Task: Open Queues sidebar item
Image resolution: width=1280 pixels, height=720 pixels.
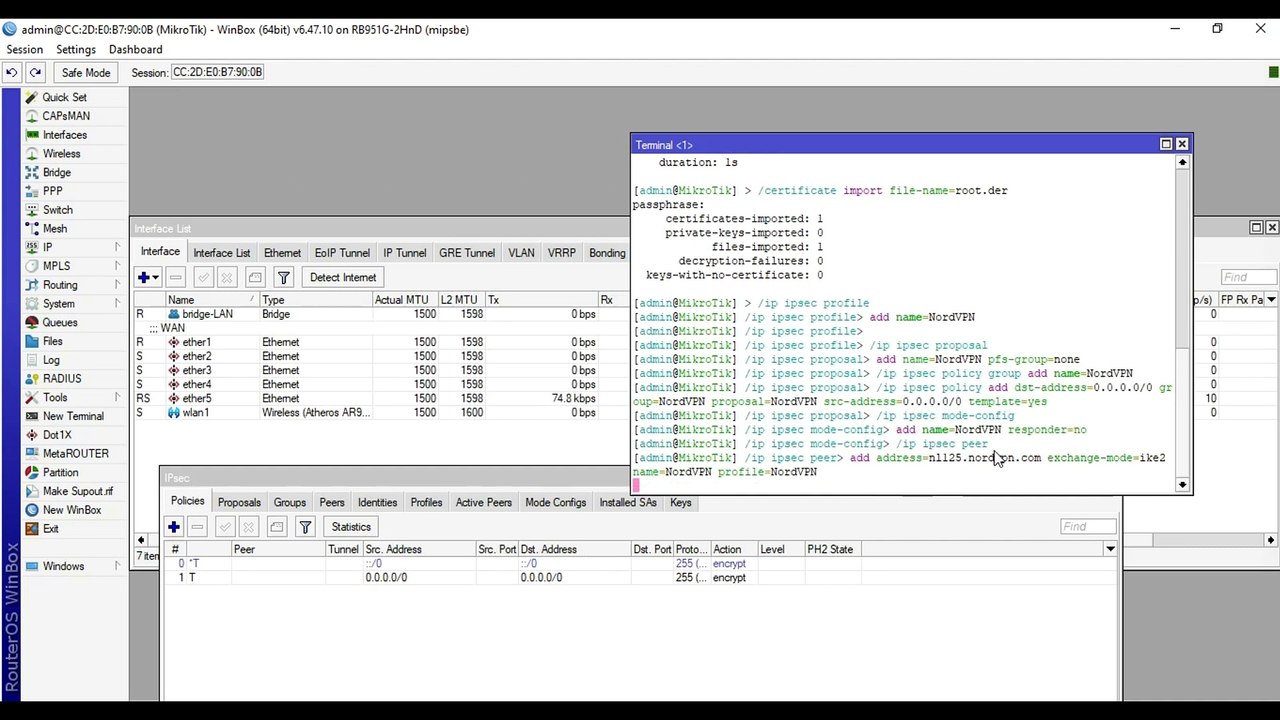Action: pyautogui.click(x=59, y=322)
